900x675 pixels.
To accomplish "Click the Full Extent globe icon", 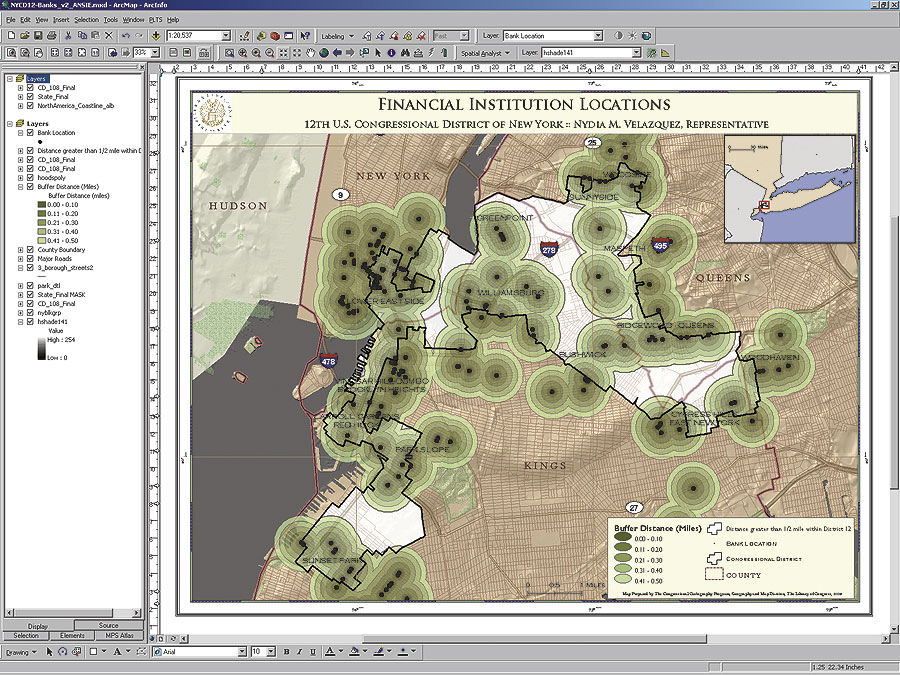I will tap(324, 52).
